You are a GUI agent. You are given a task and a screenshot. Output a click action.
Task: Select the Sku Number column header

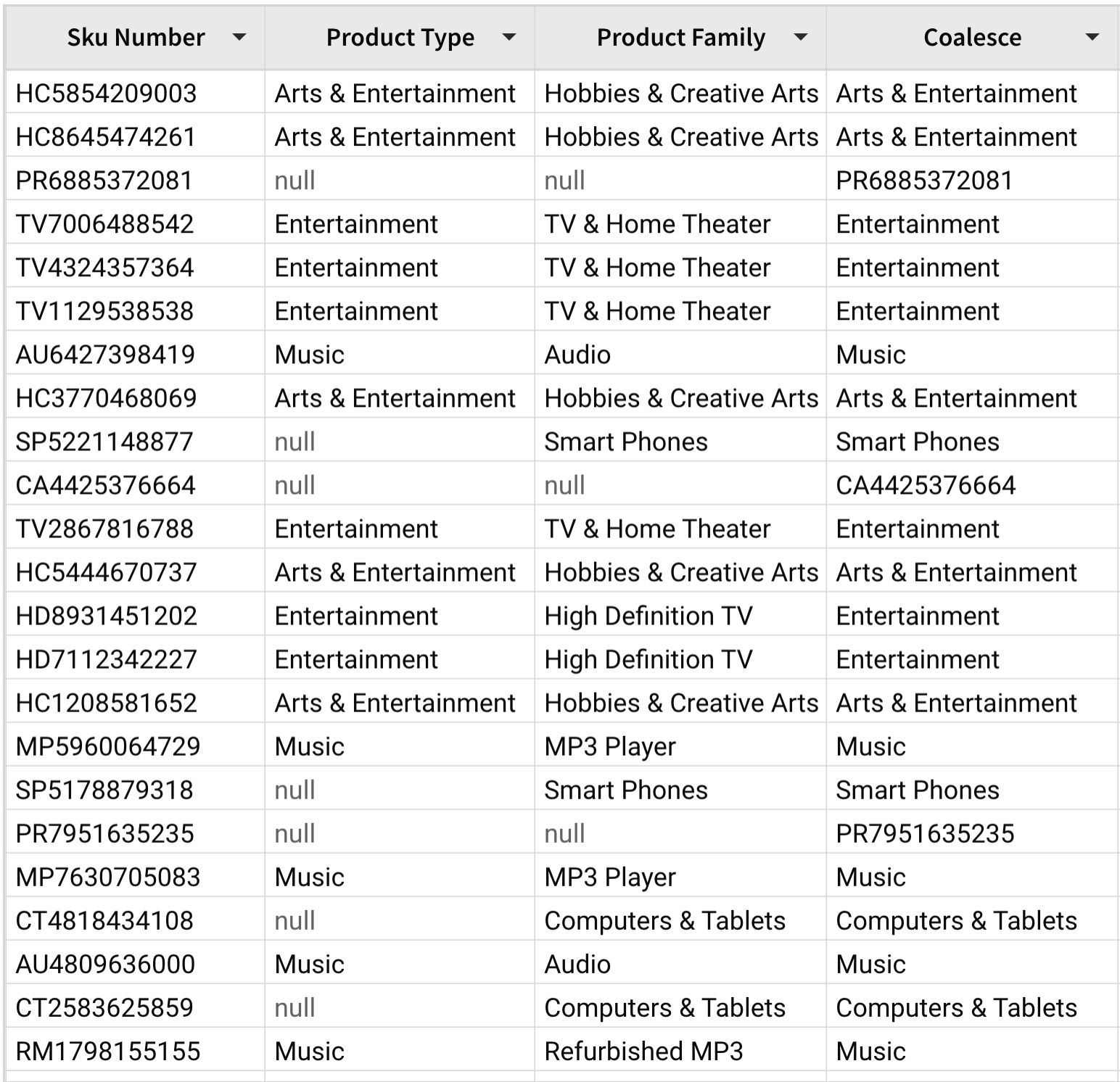136,38
